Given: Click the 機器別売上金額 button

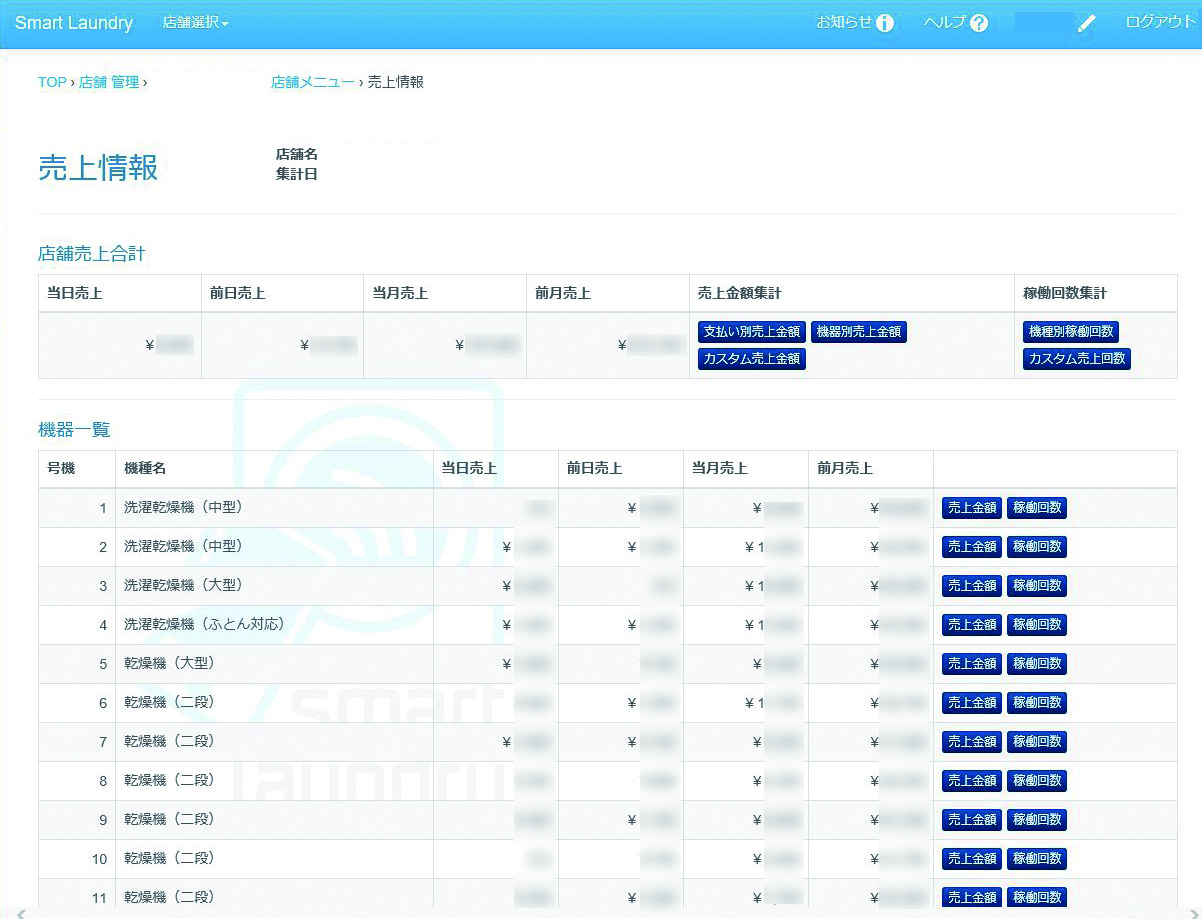Looking at the screenshot, I should [859, 332].
